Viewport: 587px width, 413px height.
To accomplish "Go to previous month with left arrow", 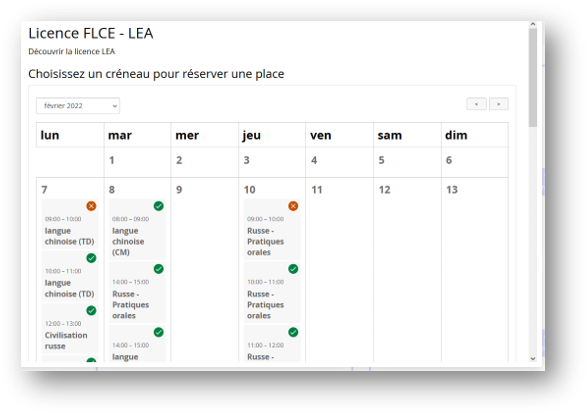I will pyautogui.click(x=476, y=104).
